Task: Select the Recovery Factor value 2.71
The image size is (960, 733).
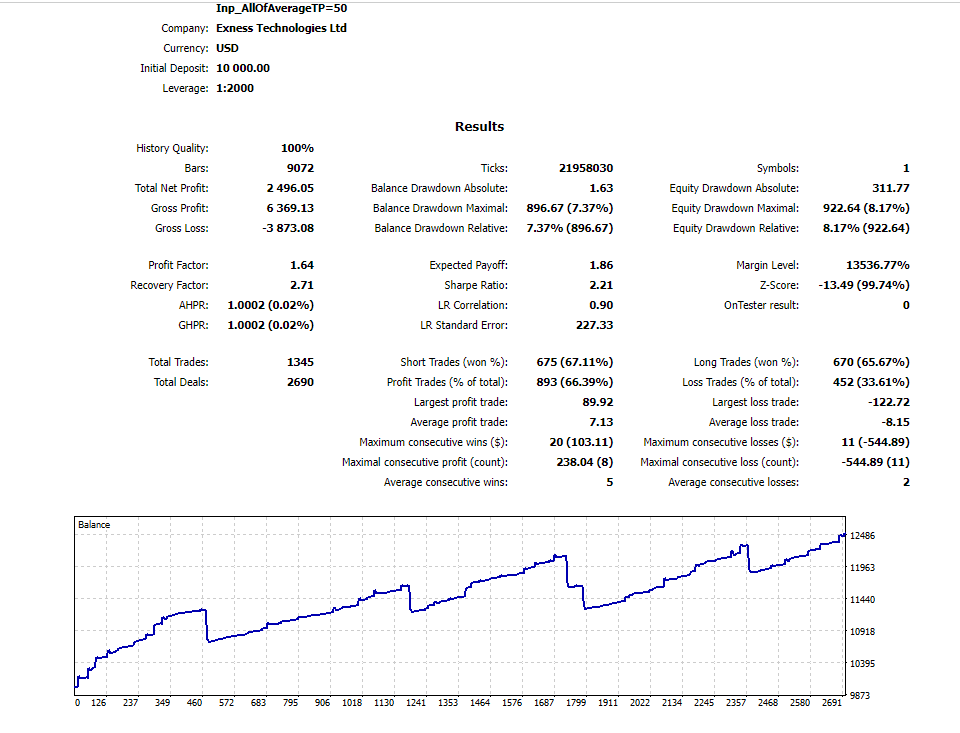Action: [302, 285]
